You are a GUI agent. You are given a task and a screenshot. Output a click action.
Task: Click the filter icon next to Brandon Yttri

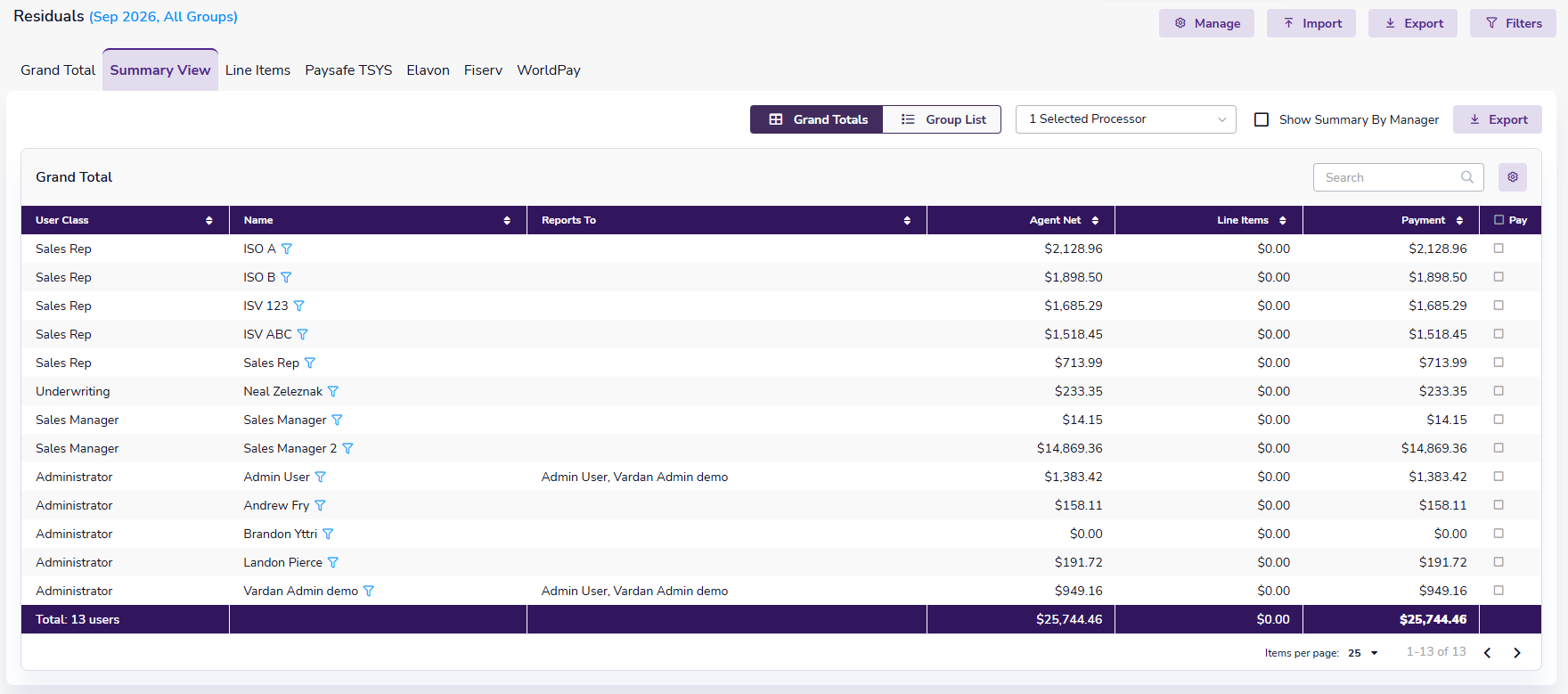pos(328,534)
